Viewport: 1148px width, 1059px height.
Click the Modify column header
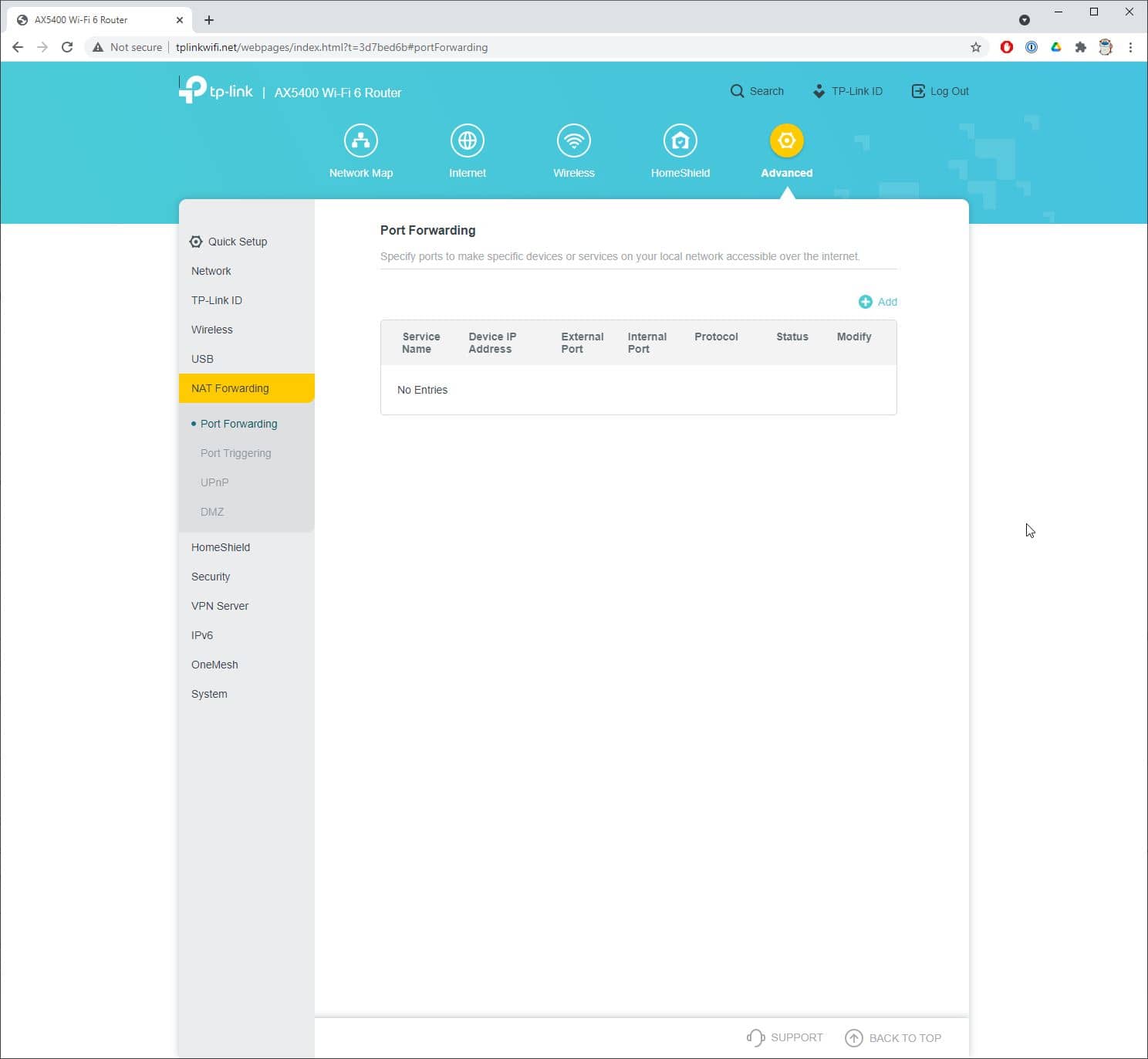(854, 337)
